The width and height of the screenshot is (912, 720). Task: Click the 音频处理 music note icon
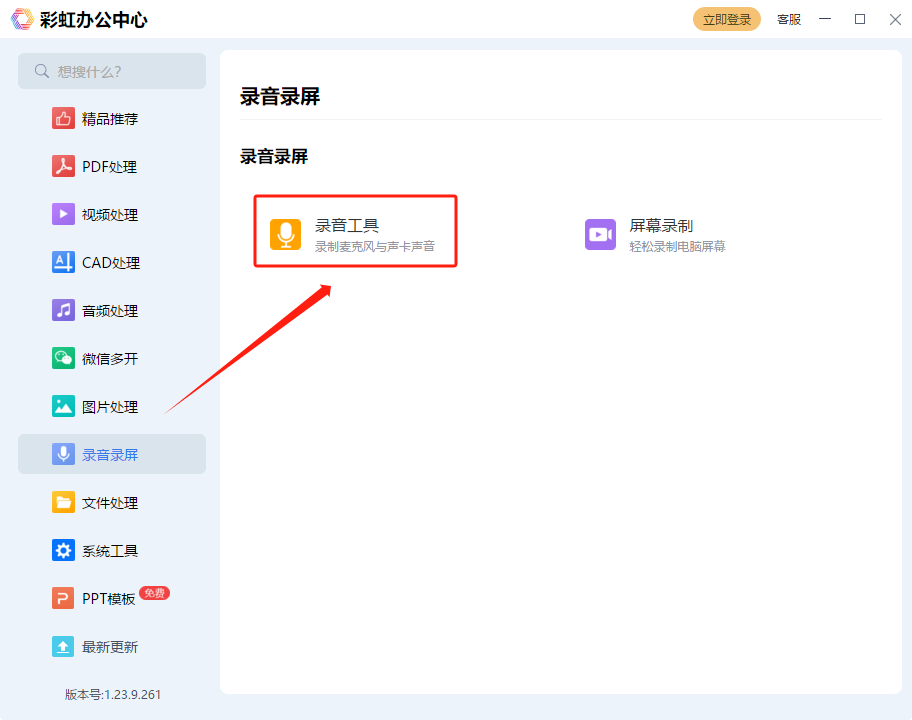click(x=63, y=310)
